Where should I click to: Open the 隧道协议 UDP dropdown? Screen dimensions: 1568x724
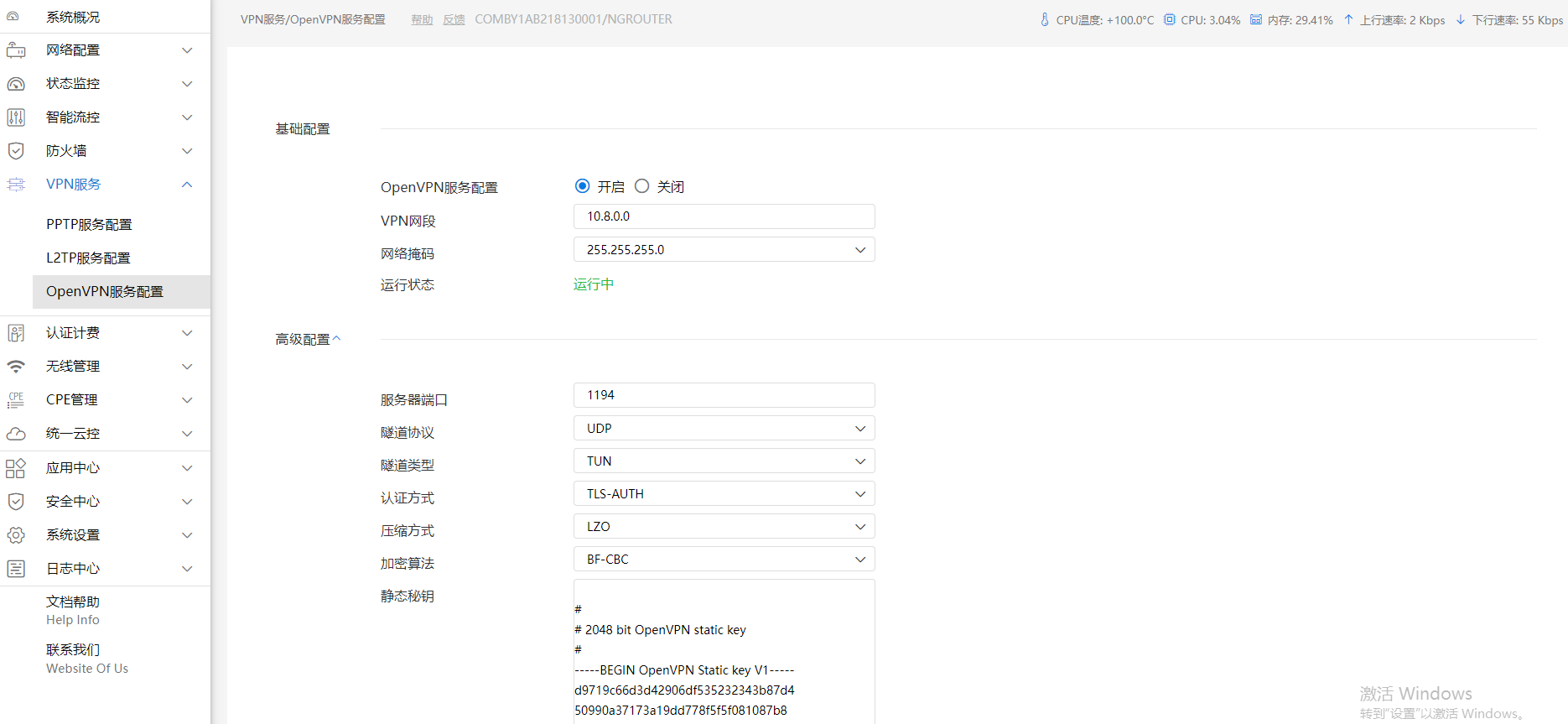(724, 429)
